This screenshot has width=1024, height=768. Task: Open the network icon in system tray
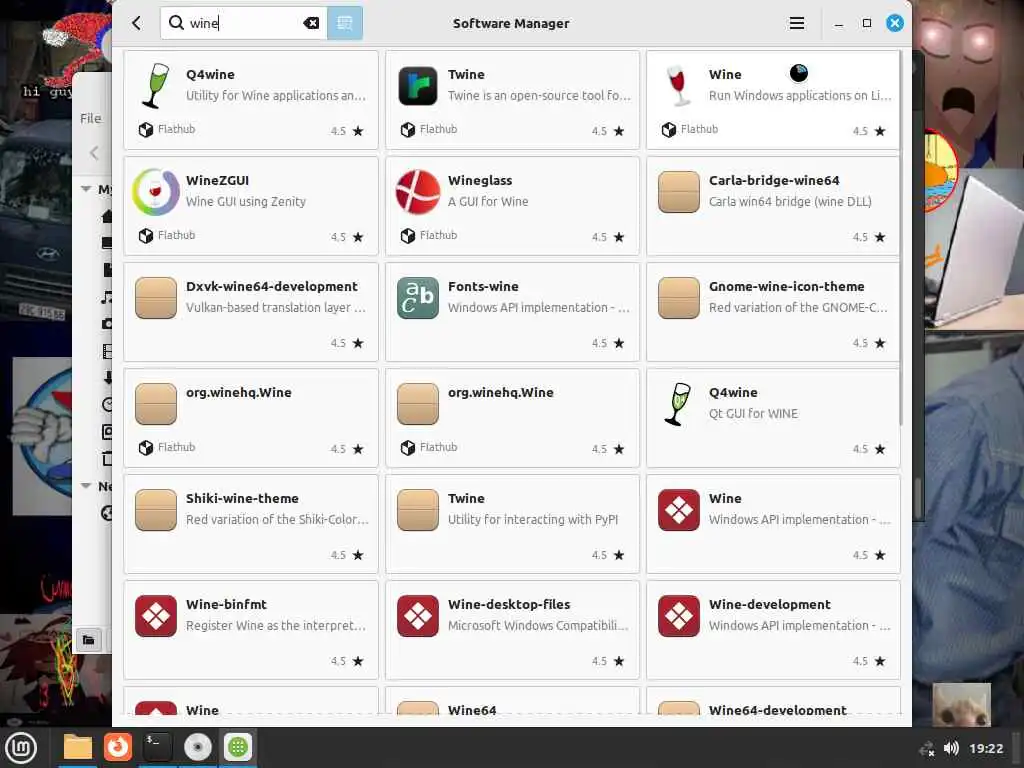pyautogui.click(x=927, y=749)
